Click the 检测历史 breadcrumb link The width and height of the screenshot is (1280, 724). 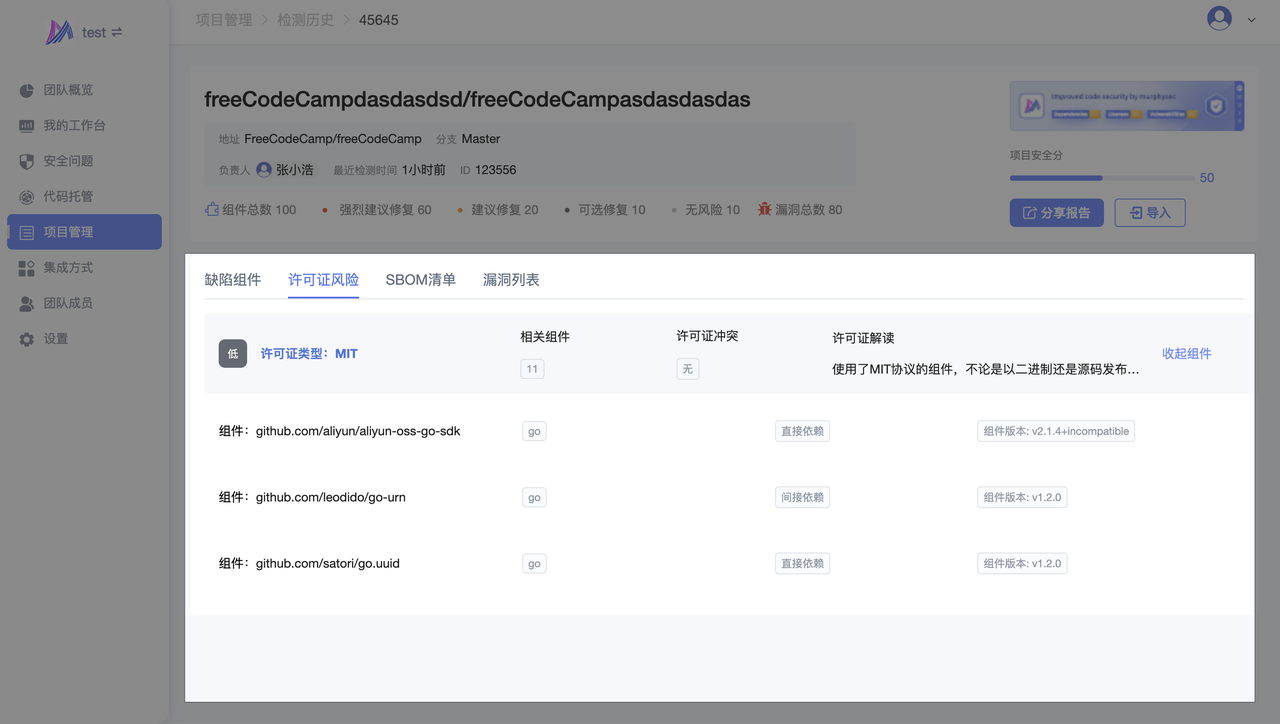coord(305,20)
